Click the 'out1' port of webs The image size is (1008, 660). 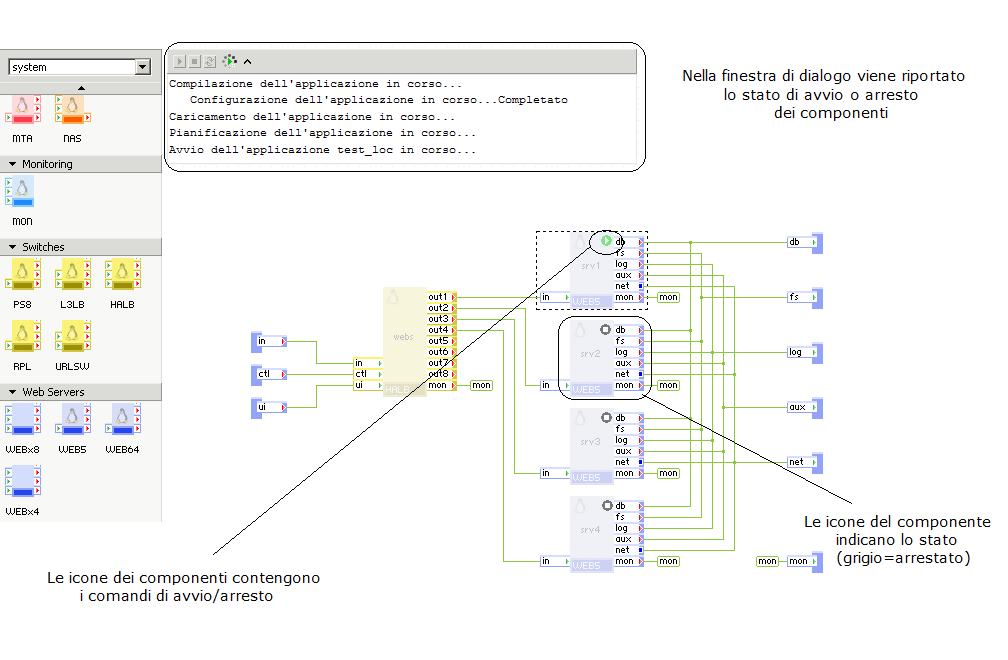coord(442,297)
